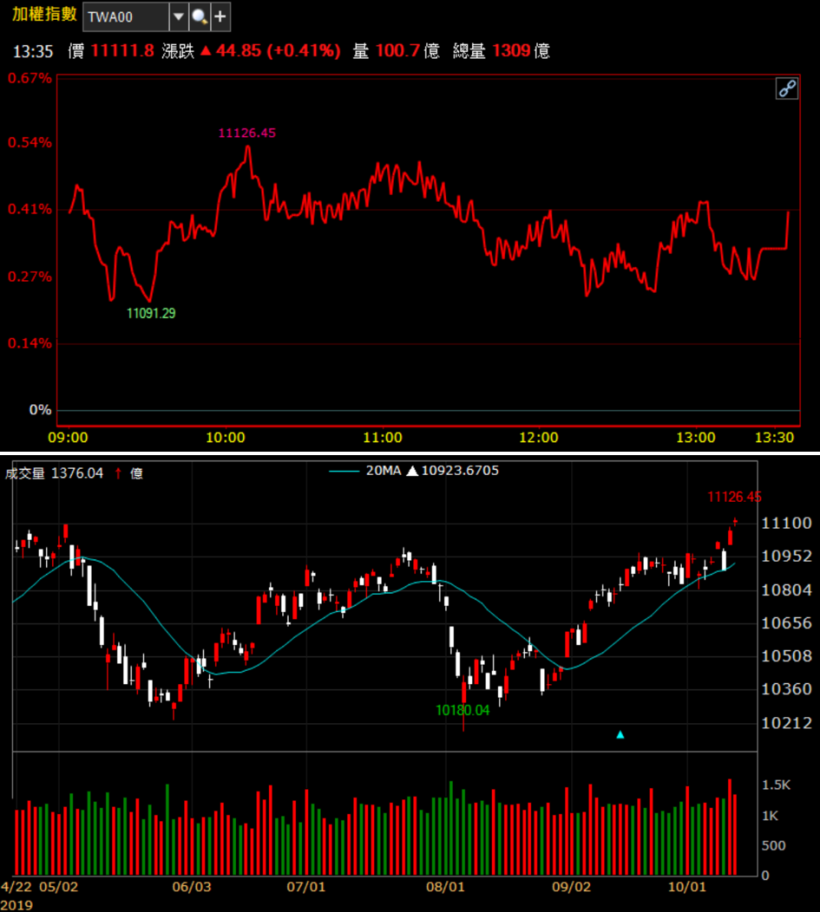Click the 13:35 timestamp in the quote bar

click(x=33, y=52)
